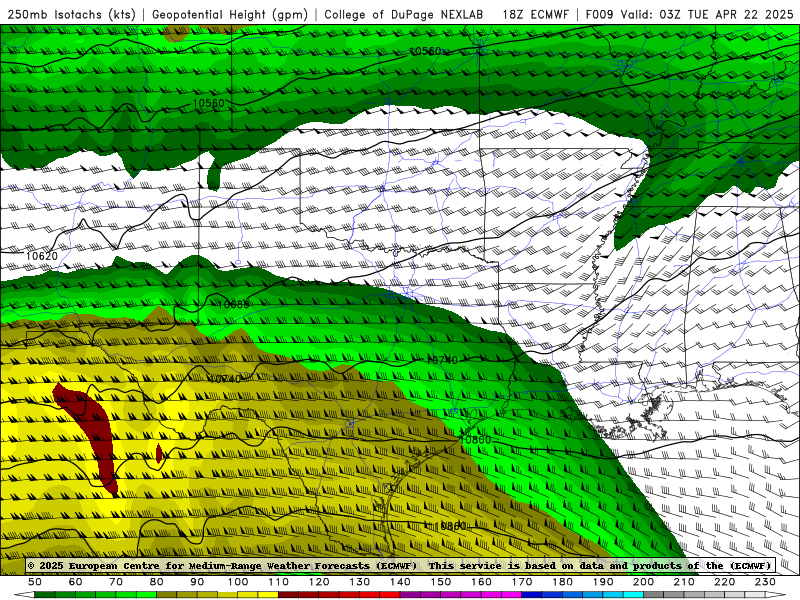Click the 10620 height contour label

tap(42, 256)
